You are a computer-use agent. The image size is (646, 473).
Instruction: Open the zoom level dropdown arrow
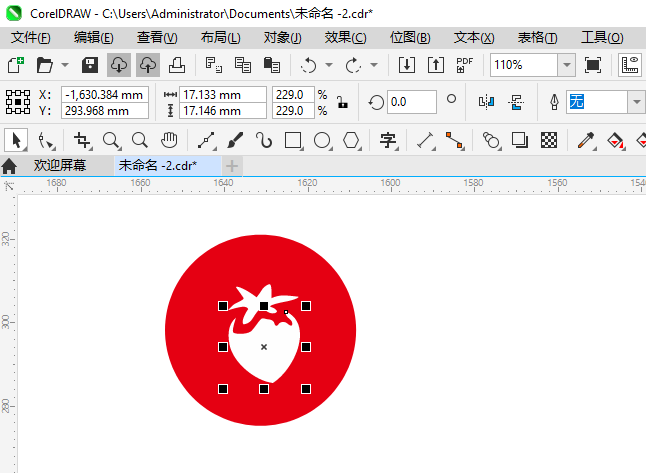[x=567, y=65]
